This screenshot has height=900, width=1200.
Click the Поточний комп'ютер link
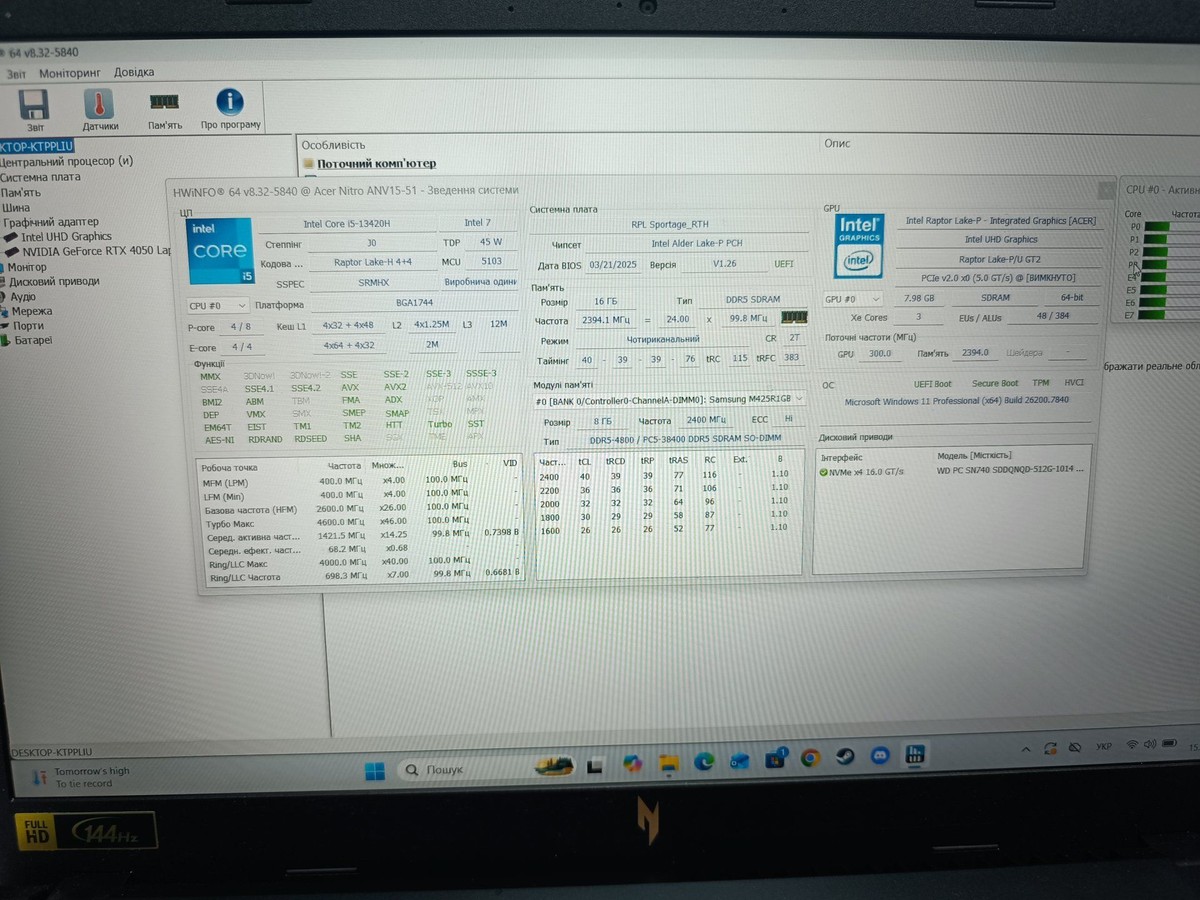pyautogui.click(x=376, y=163)
